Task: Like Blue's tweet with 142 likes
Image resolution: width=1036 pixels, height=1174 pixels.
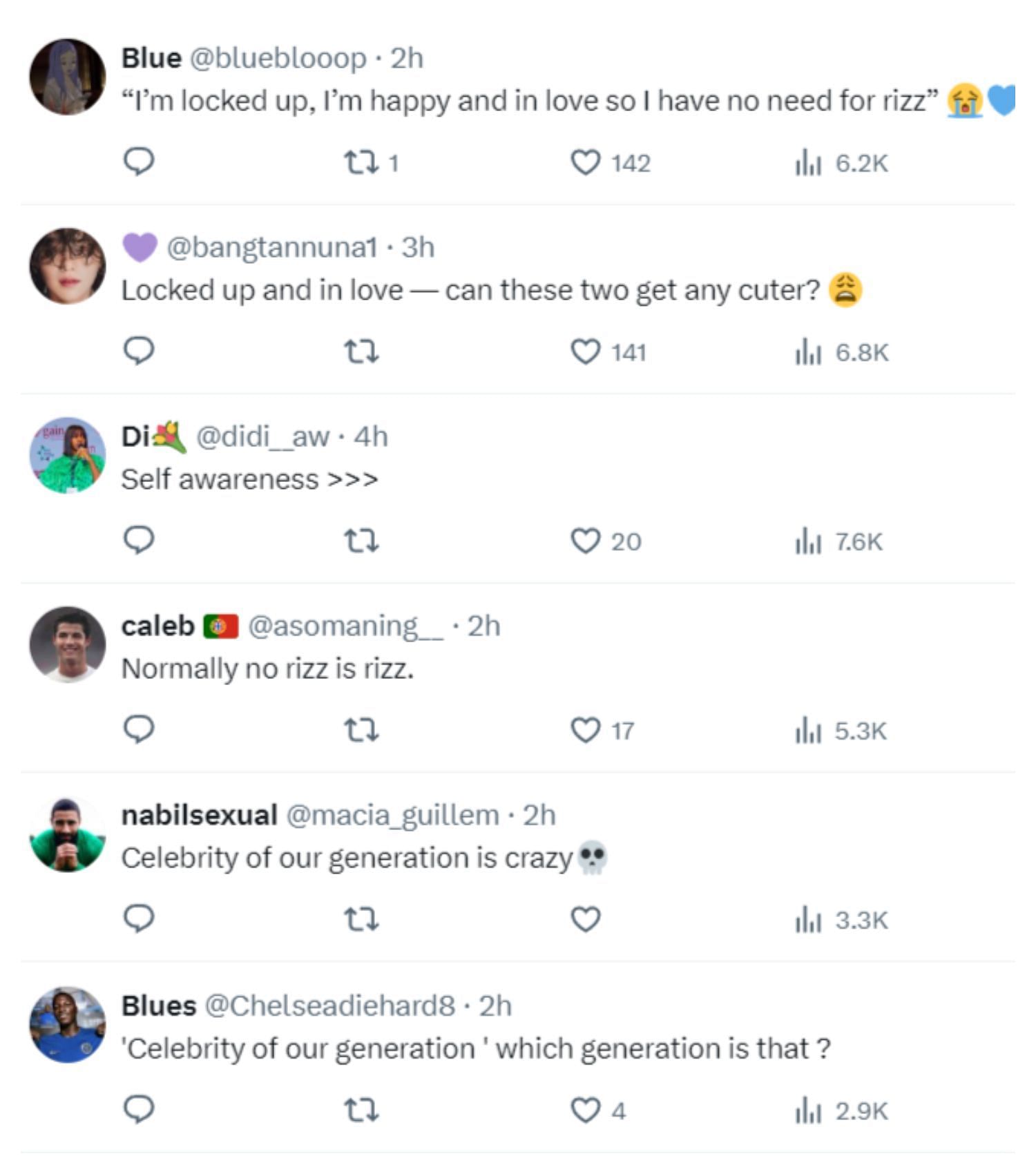Action: click(585, 163)
